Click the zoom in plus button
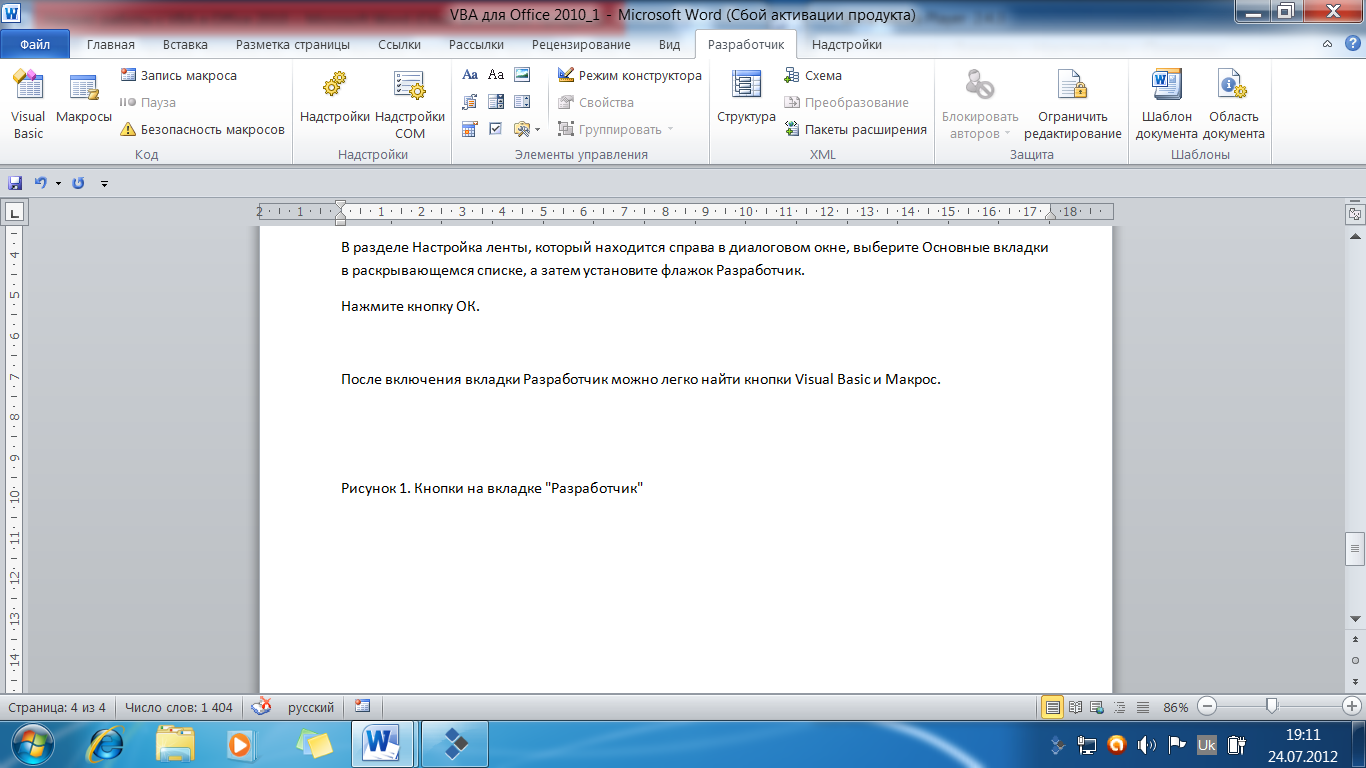The image size is (1366, 768). (x=1350, y=707)
